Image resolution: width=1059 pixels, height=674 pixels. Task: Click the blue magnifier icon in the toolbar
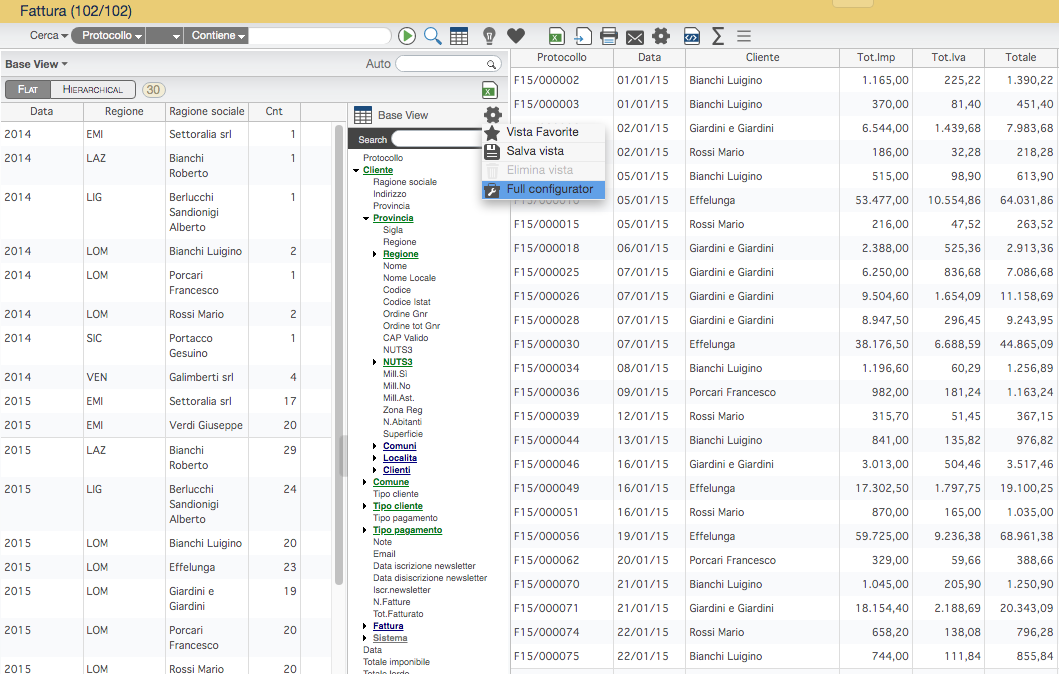coord(433,36)
